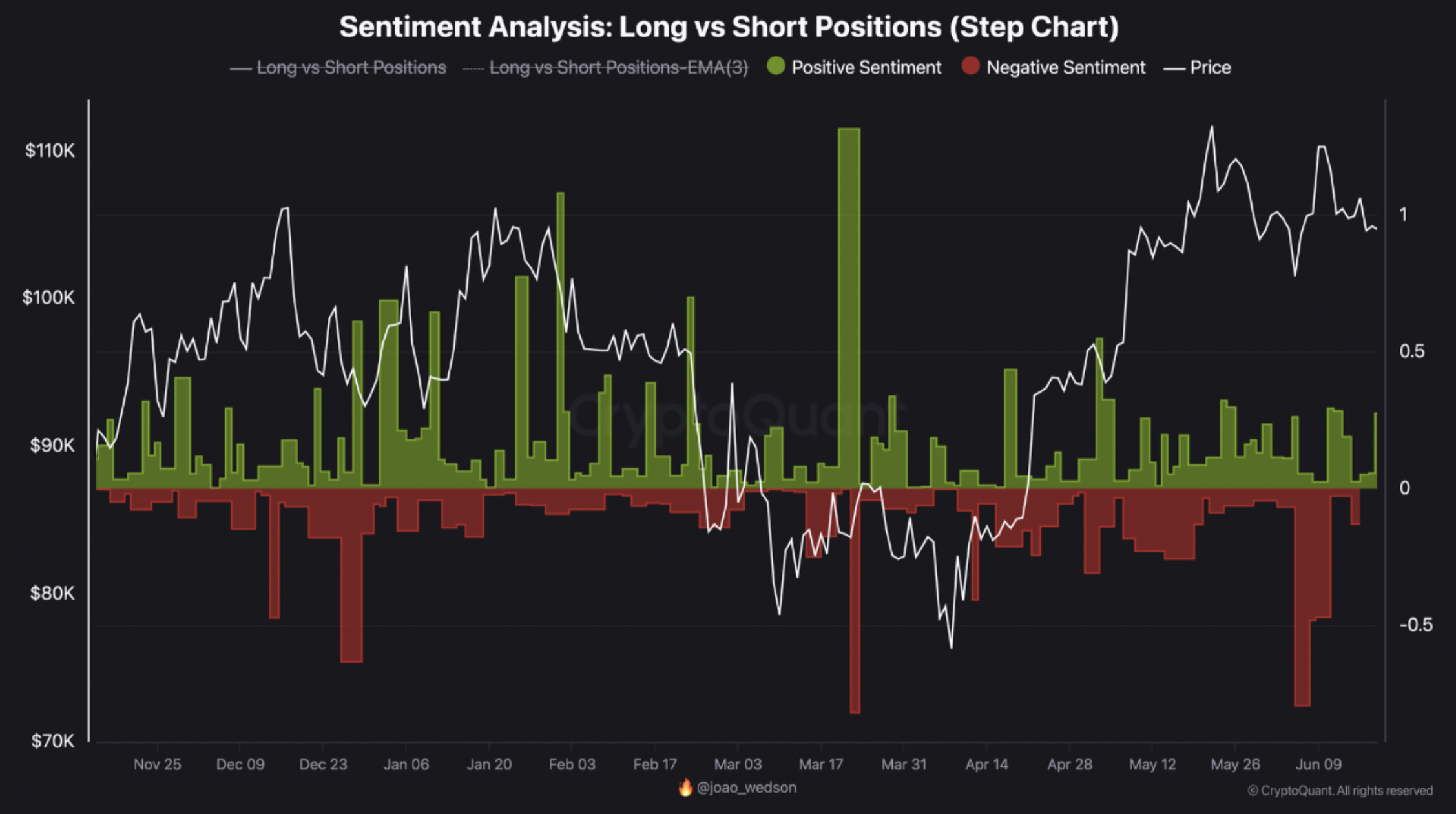This screenshot has width=1456, height=814.
Task: Select the Mar 03 date tick label
Action: point(738,764)
